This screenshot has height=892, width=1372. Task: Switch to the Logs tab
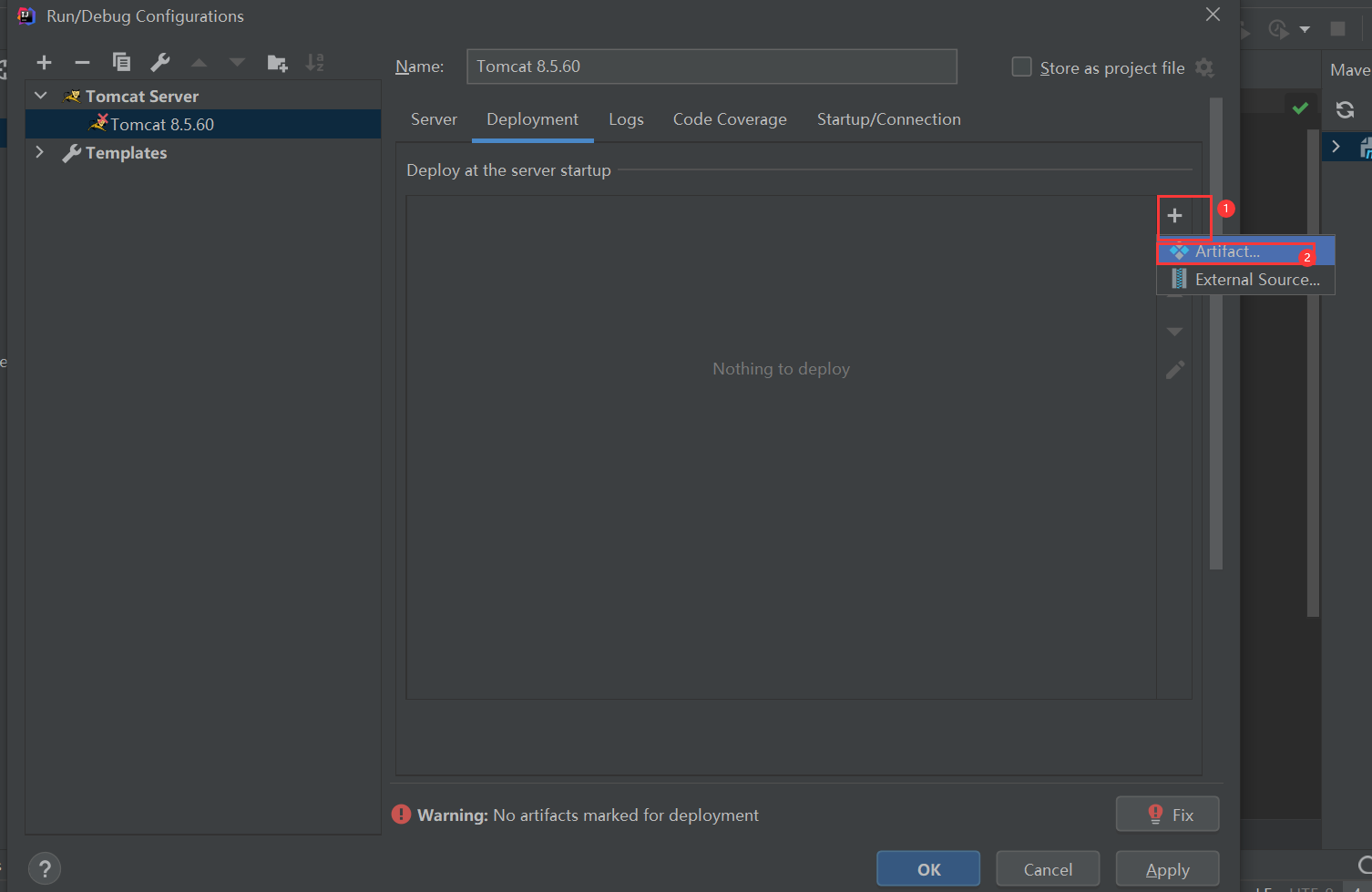tap(626, 119)
